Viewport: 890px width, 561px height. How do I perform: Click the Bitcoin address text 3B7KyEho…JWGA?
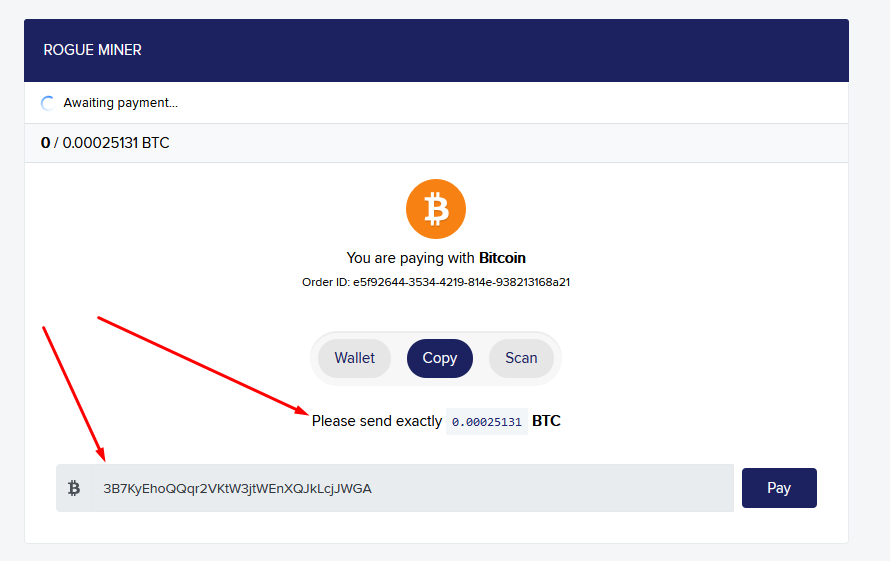click(x=237, y=489)
